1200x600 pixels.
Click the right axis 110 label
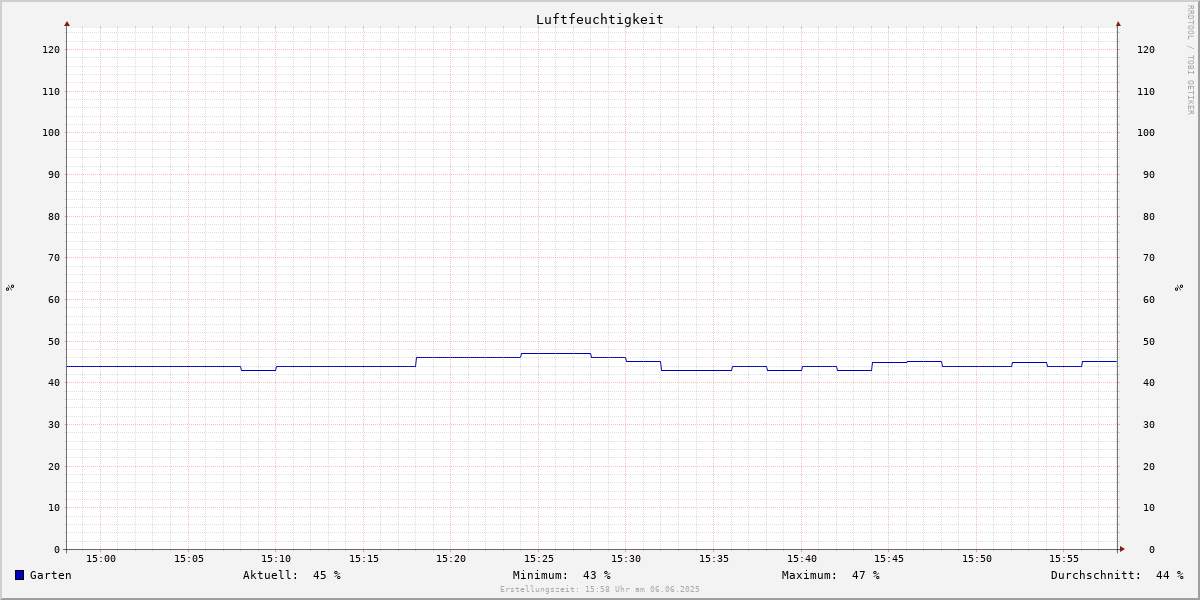[x=1146, y=91]
